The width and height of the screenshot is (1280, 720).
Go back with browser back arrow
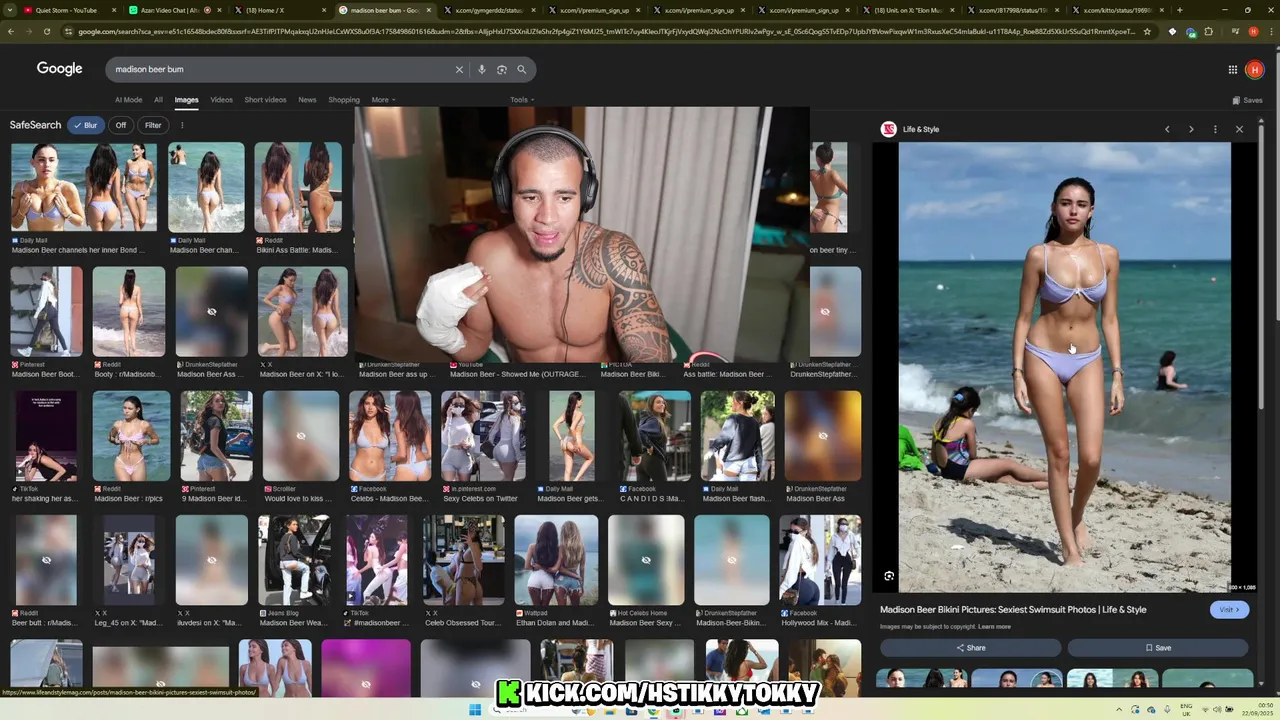click(x=10, y=31)
